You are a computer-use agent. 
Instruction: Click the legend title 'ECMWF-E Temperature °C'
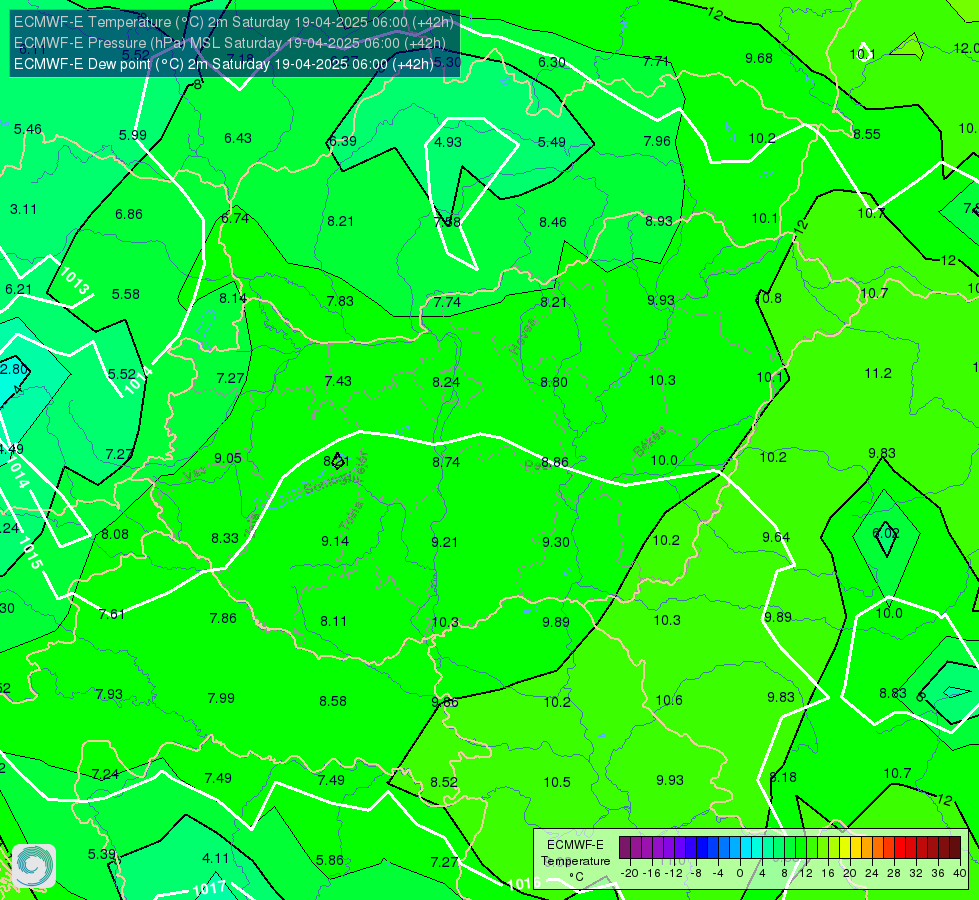click(575, 861)
